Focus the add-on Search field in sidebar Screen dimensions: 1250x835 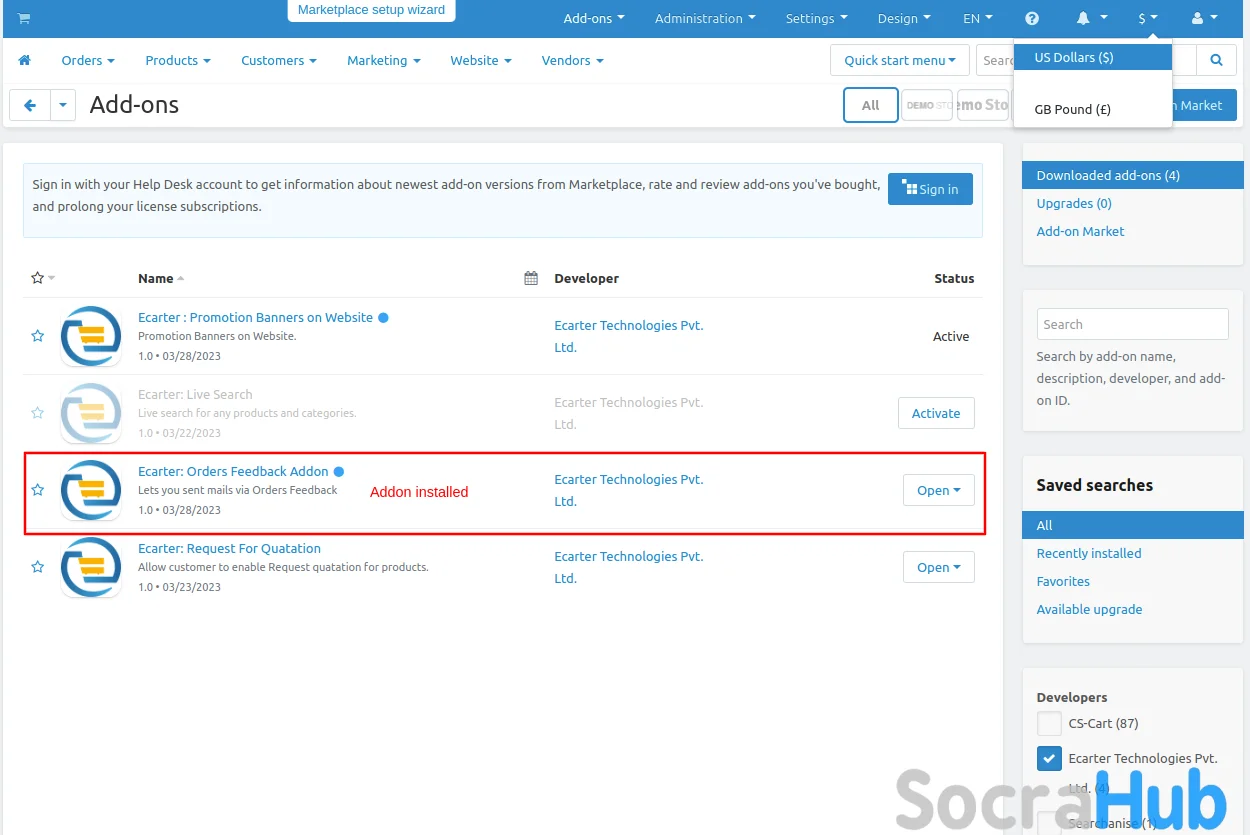1132,324
